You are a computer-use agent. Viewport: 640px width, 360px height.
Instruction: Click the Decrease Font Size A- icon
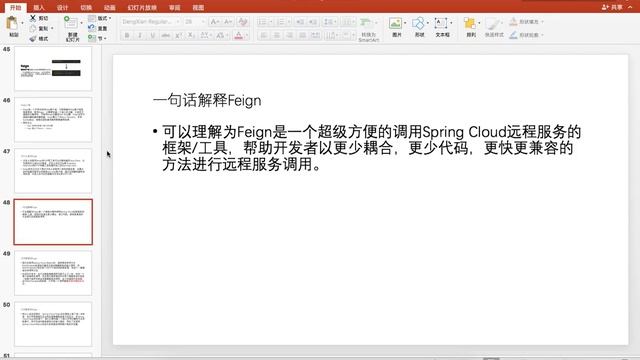click(228, 22)
